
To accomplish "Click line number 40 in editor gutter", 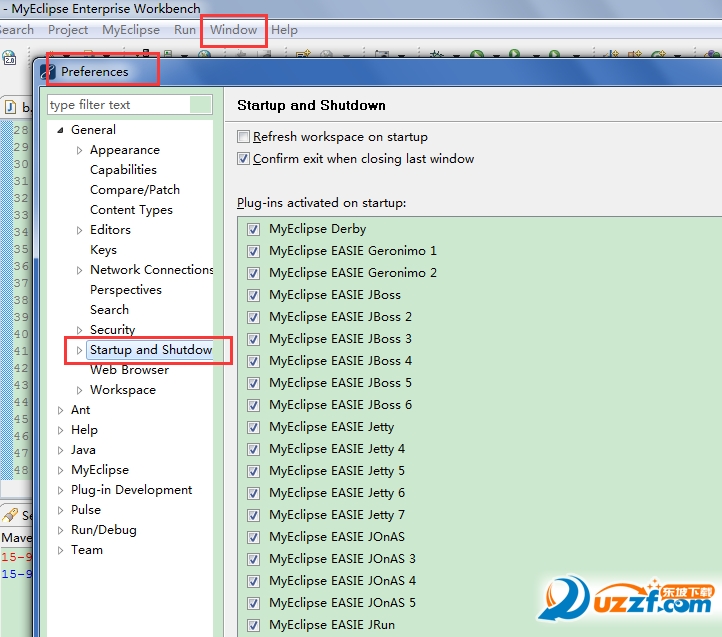I will click(21, 334).
